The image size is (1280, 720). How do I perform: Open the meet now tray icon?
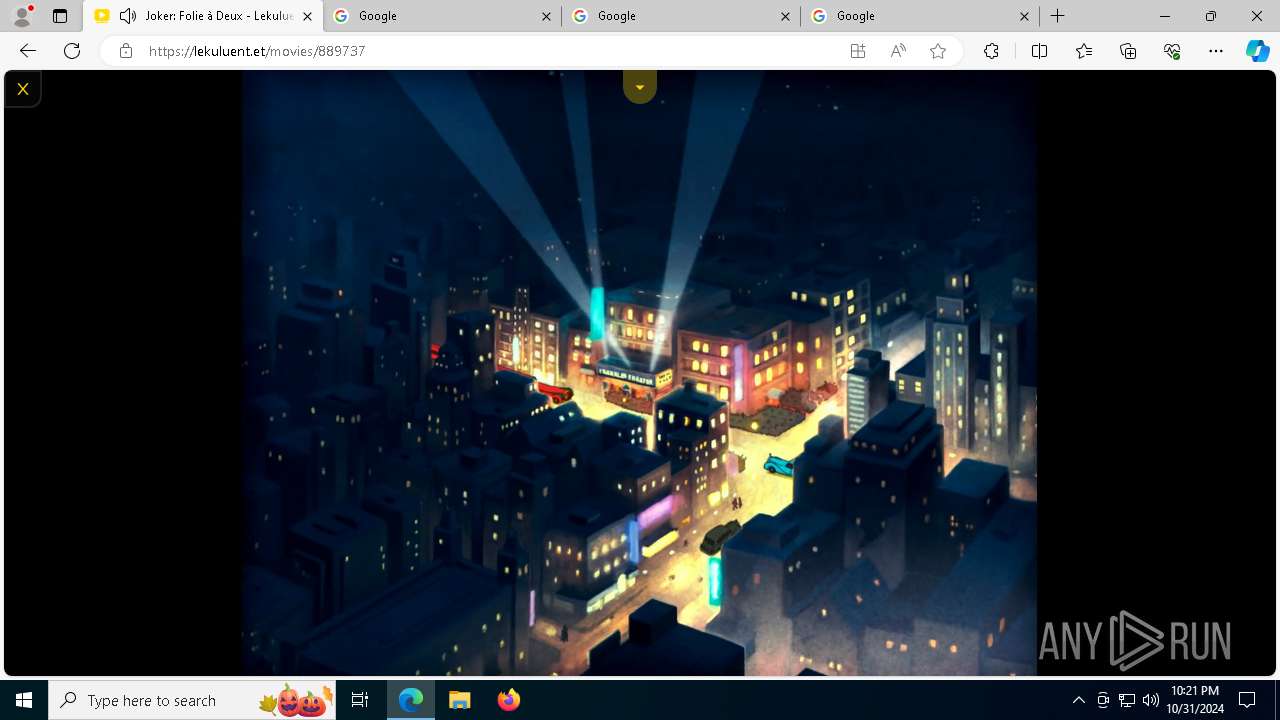click(x=1103, y=700)
